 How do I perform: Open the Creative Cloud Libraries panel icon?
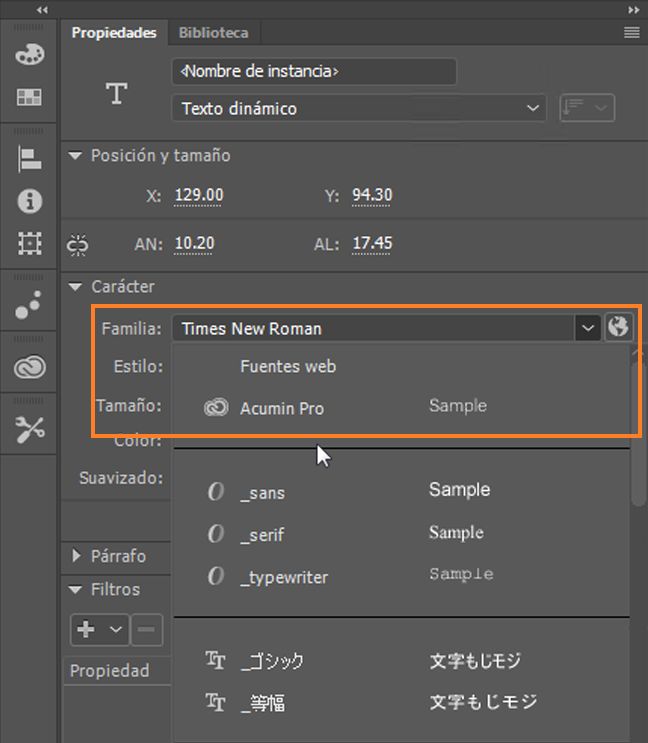29,367
